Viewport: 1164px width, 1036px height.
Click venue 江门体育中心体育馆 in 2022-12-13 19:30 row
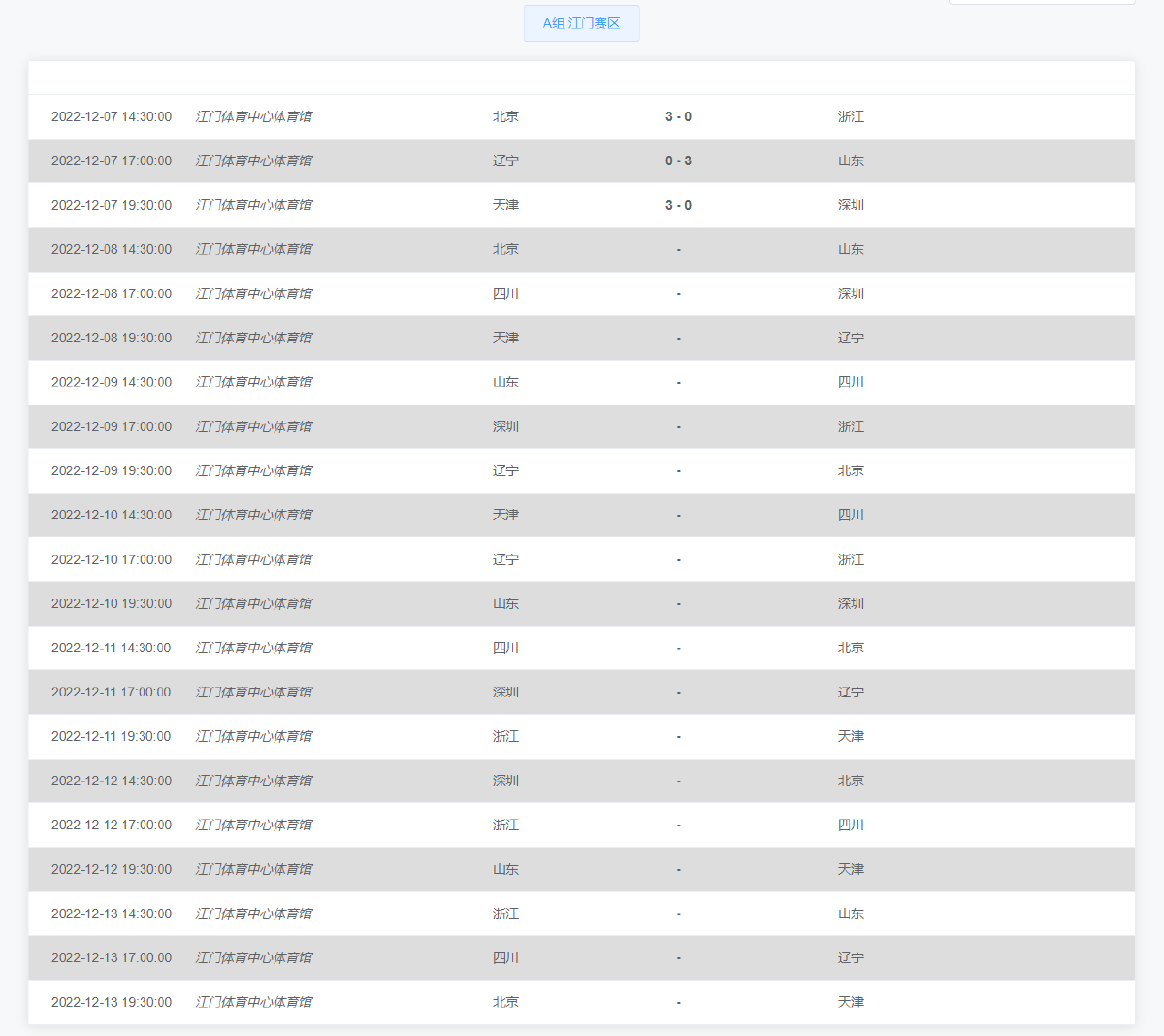254,1002
